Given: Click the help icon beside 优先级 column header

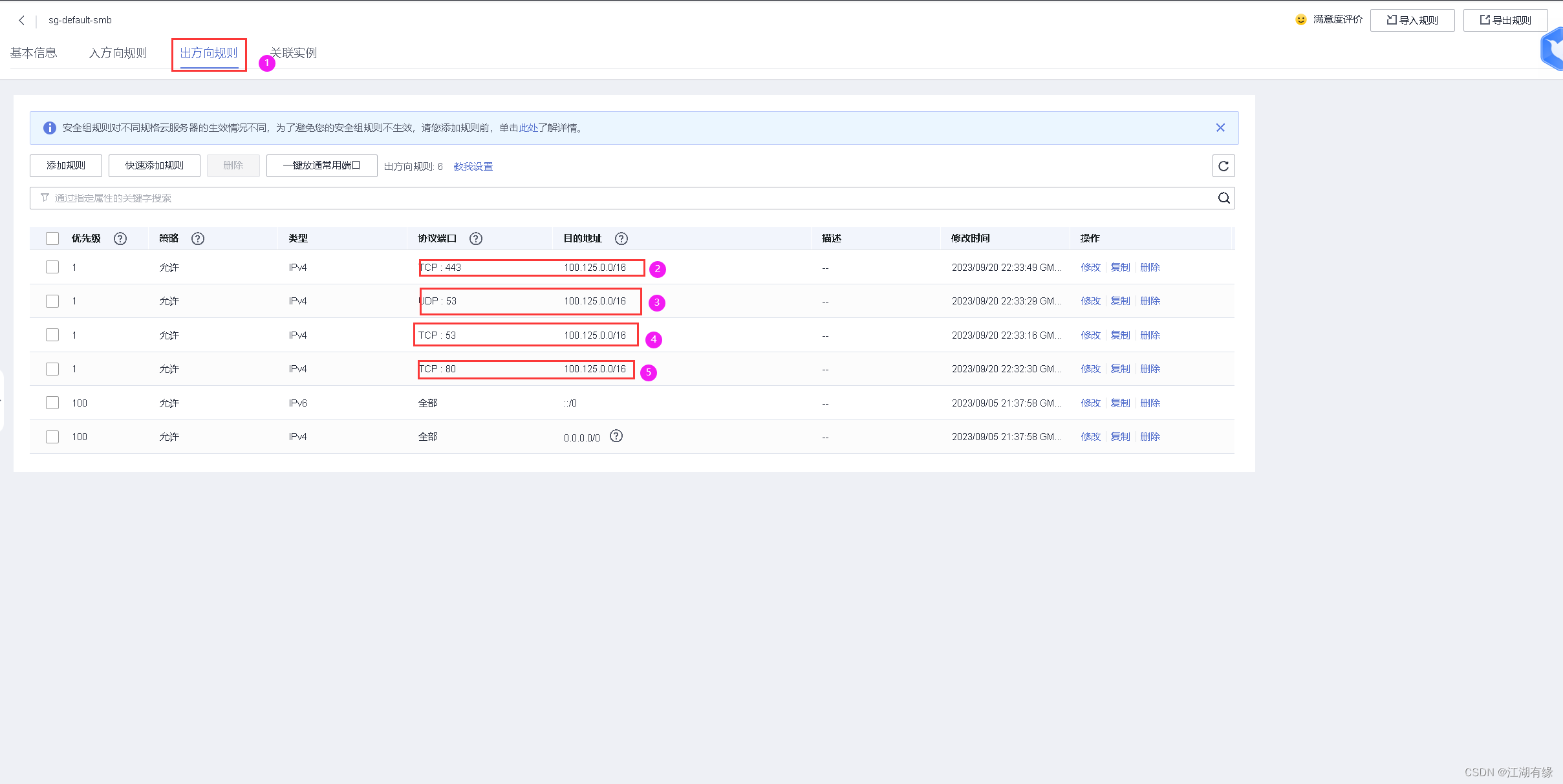Looking at the screenshot, I should (120, 238).
